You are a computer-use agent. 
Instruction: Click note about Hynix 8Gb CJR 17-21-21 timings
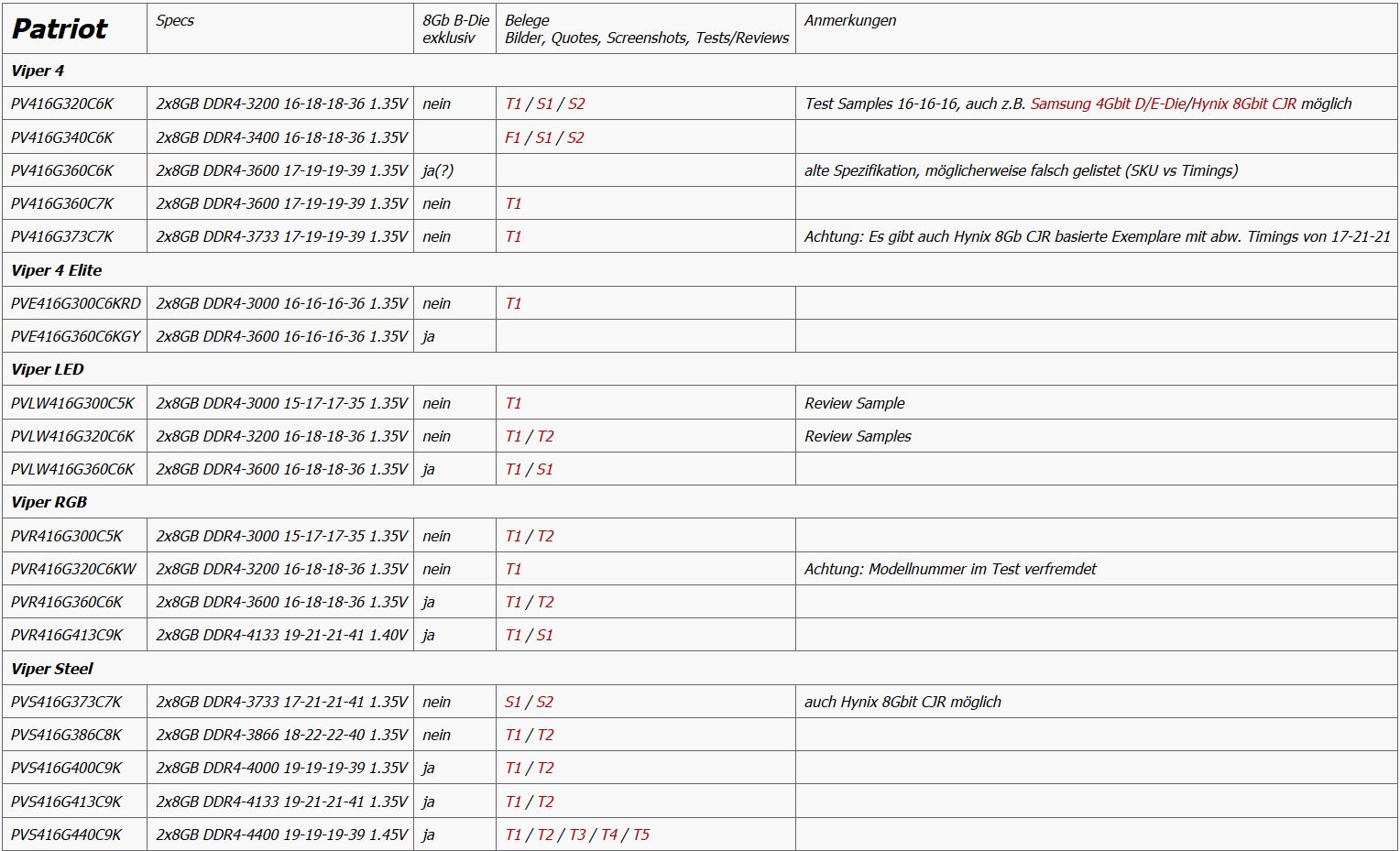1098,236
